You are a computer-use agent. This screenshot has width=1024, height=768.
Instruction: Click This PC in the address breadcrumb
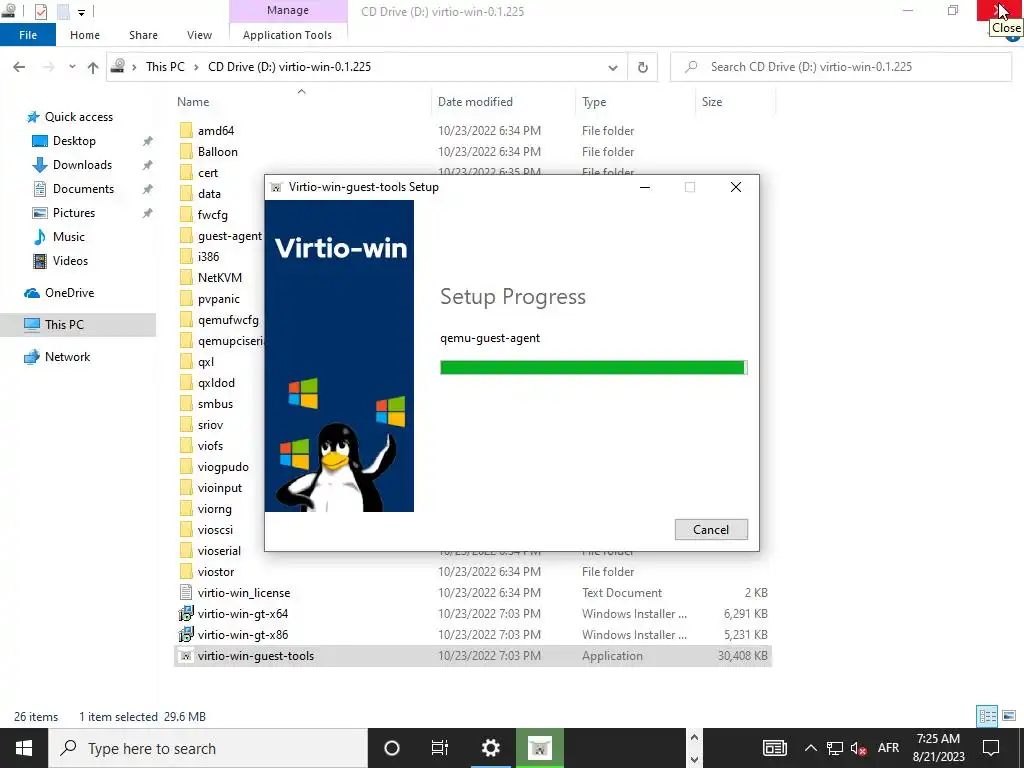pyautogui.click(x=165, y=67)
